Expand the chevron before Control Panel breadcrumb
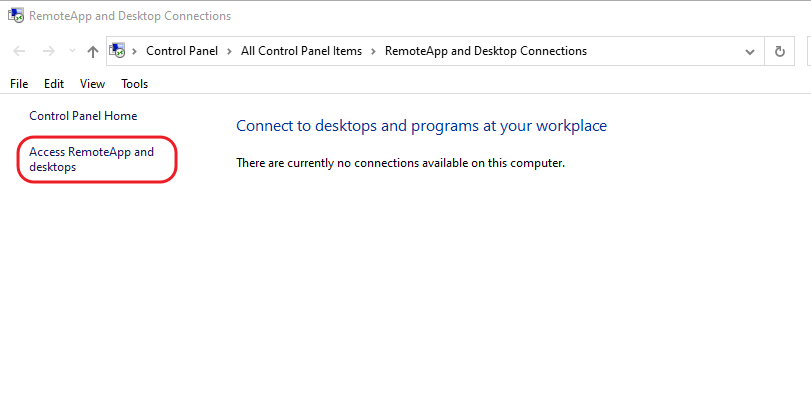The image size is (811, 404). 135,51
